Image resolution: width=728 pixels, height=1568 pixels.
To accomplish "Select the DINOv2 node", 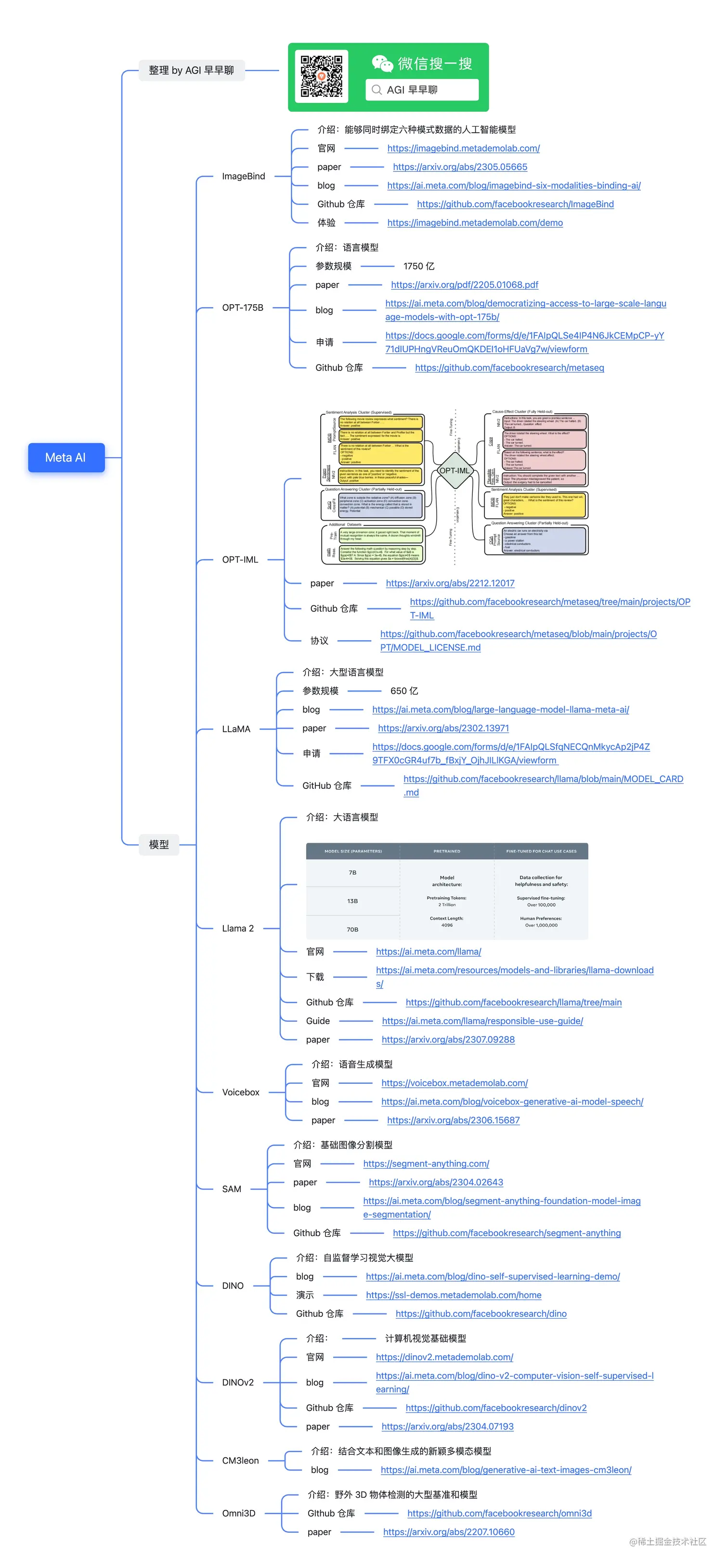I will (237, 1382).
